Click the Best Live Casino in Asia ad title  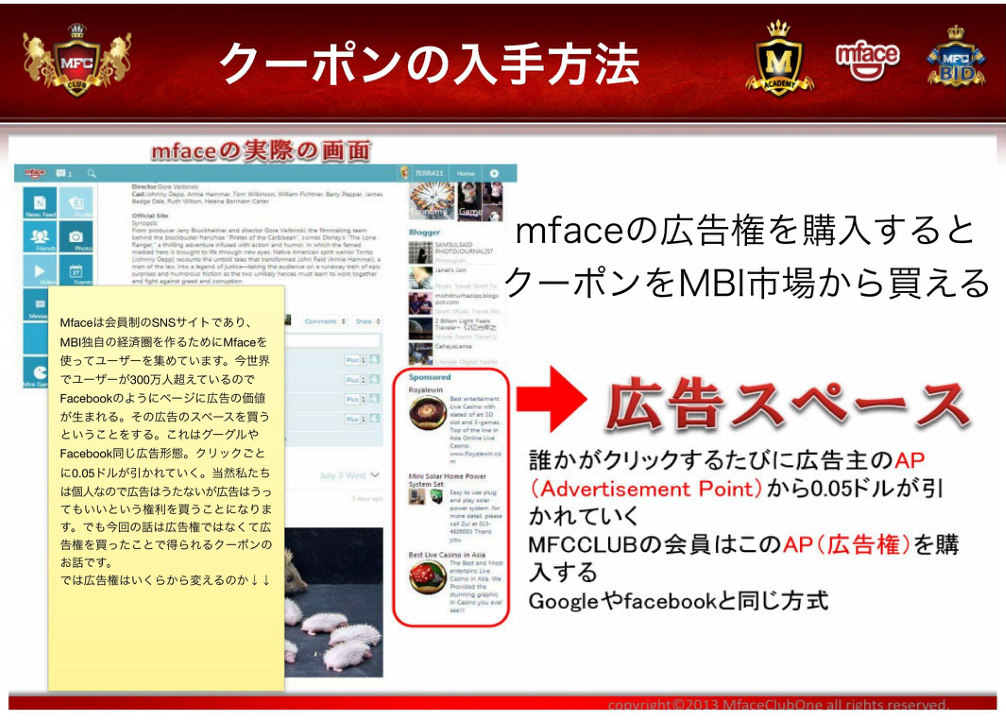pos(447,554)
